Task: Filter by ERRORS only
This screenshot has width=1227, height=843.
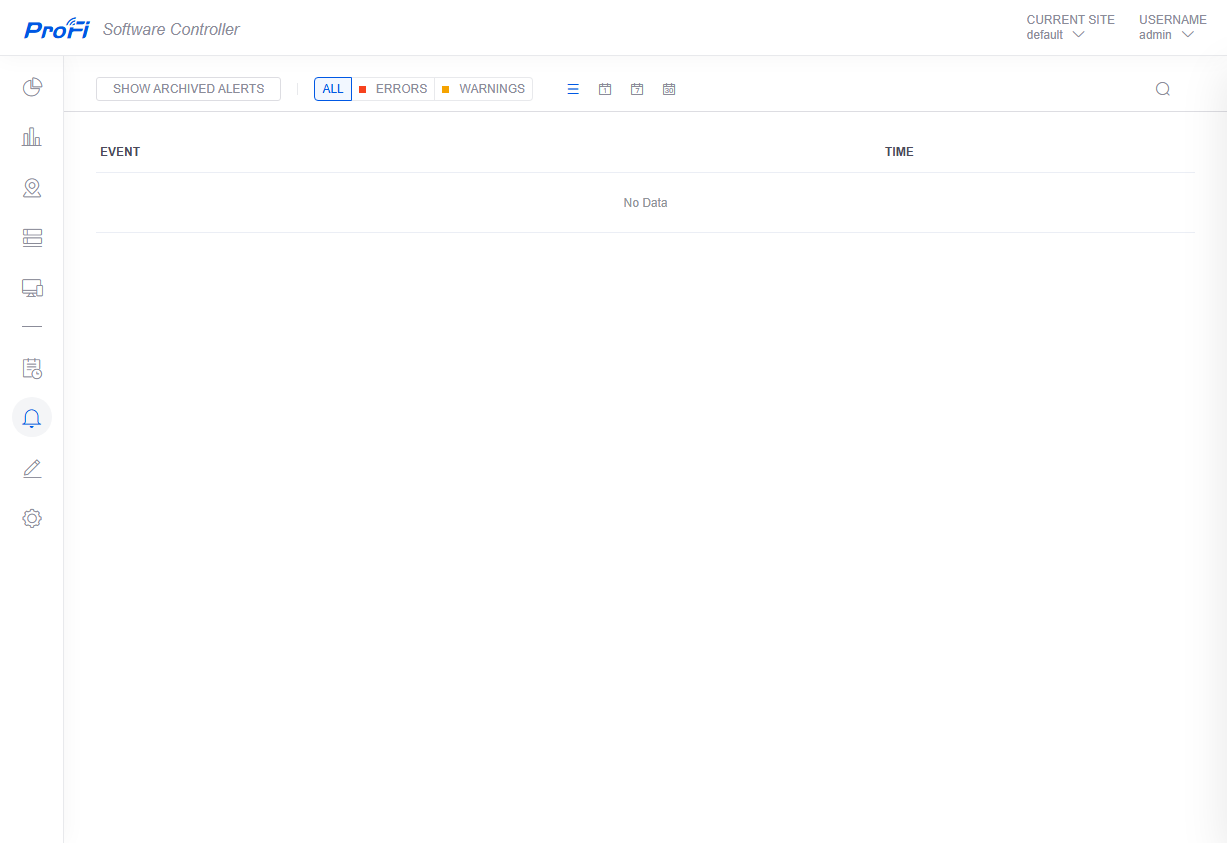Action: click(x=393, y=89)
